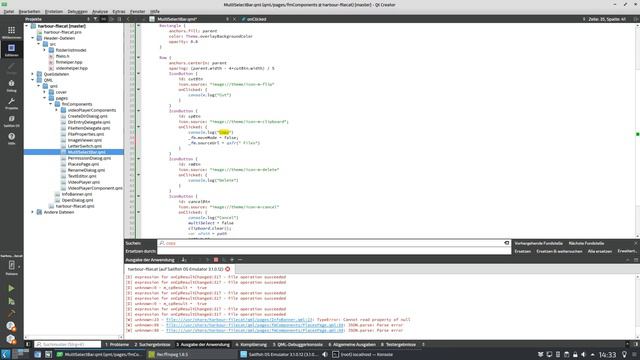Click the Ersetzen button
Screen dimensions: 640x360
522,251
